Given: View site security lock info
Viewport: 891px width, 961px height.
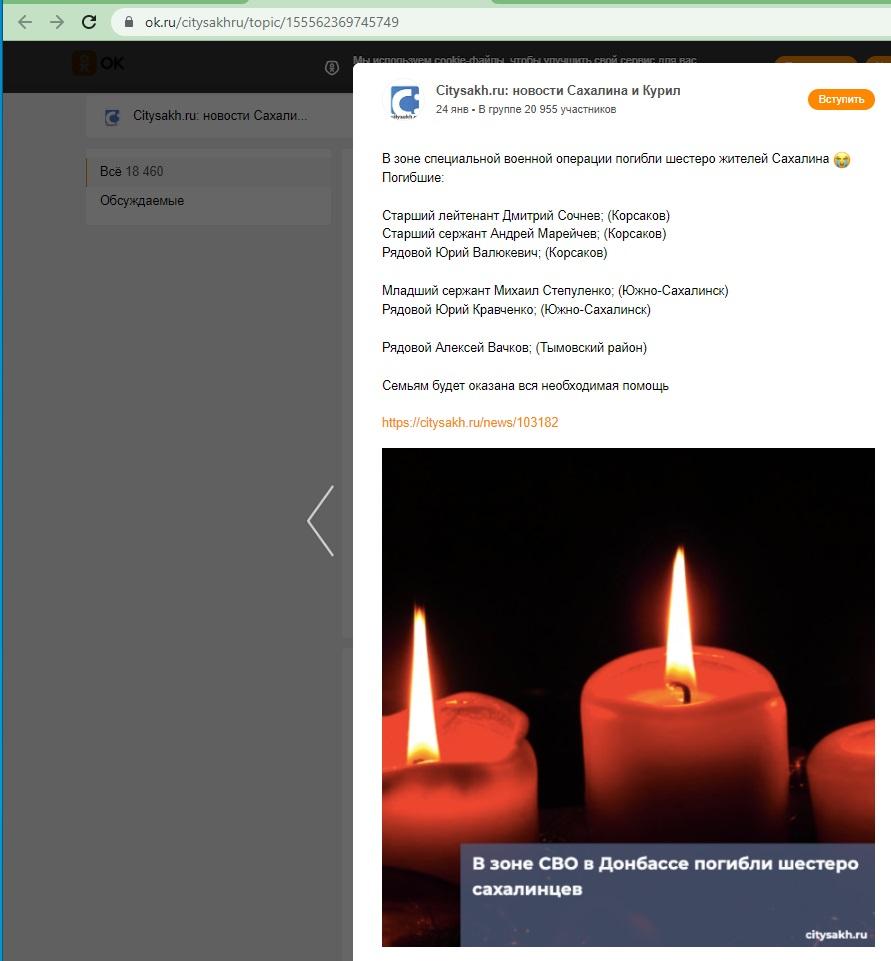Looking at the screenshot, I should pyautogui.click(x=129, y=22).
